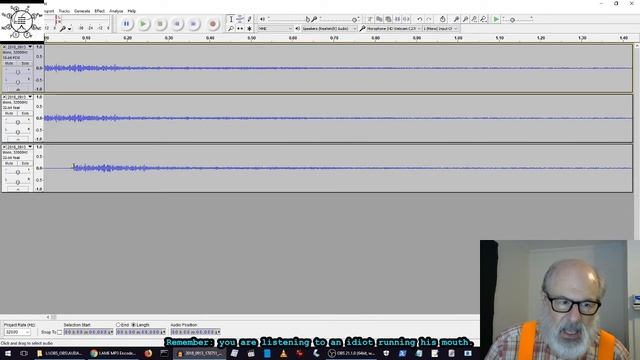This screenshot has height=360, width=640.
Task: Click the Trim audio toolbar icon
Action: (x=397, y=19)
